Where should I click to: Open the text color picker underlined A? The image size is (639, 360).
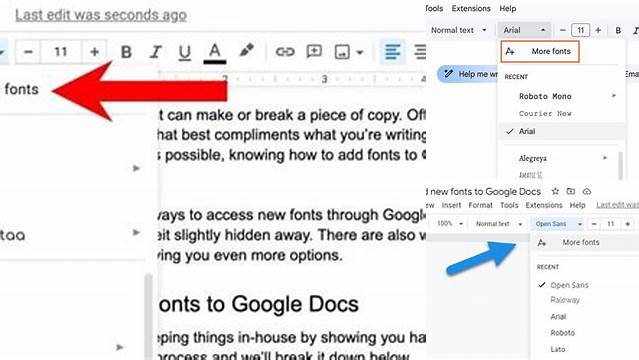pos(215,53)
